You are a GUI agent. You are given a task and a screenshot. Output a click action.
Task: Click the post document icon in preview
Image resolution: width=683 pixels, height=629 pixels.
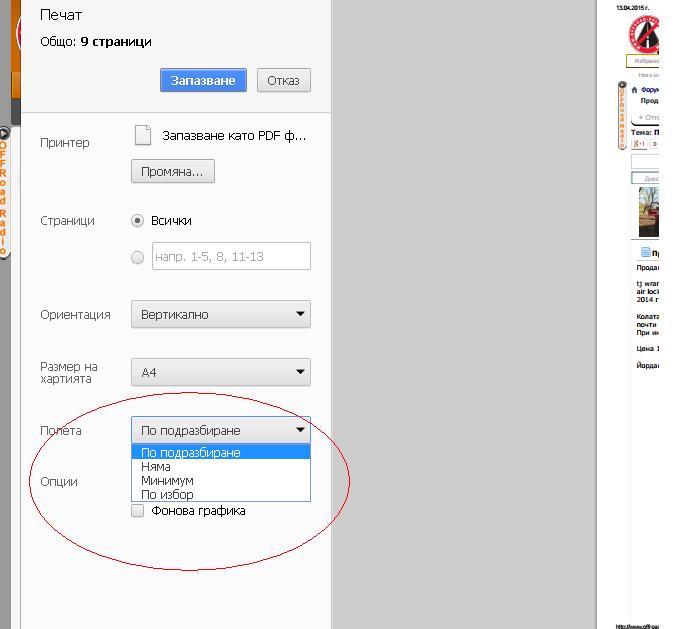coord(645,252)
